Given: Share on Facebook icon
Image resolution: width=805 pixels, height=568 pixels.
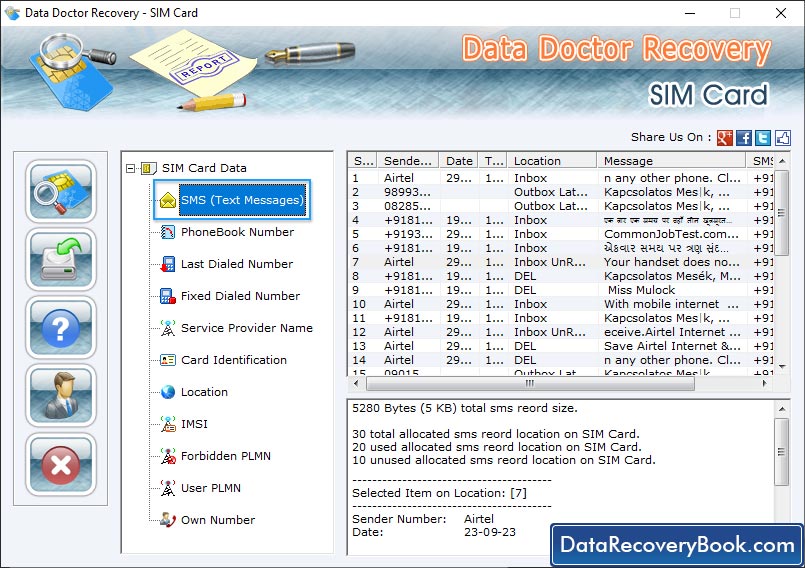Looking at the screenshot, I should pos(744,138).
